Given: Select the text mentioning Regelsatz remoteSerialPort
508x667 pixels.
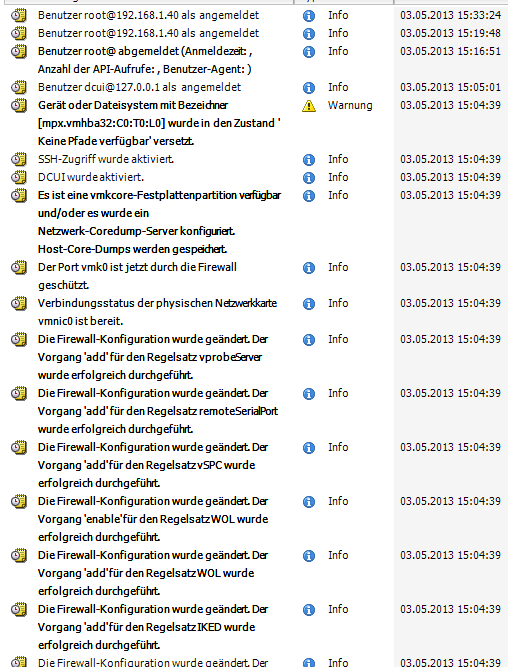Looking at the screenshot, I should click(158, 411).
